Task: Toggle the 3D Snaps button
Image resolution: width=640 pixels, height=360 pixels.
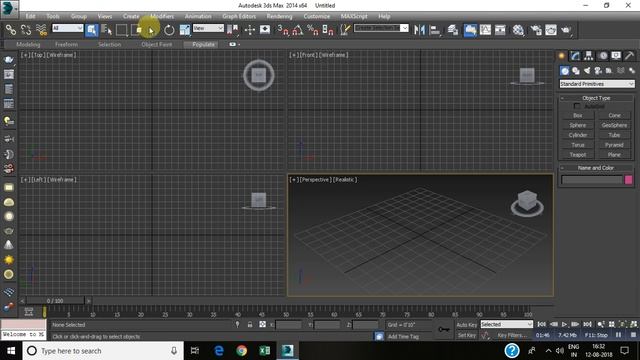Action: [x=282, y=30]
